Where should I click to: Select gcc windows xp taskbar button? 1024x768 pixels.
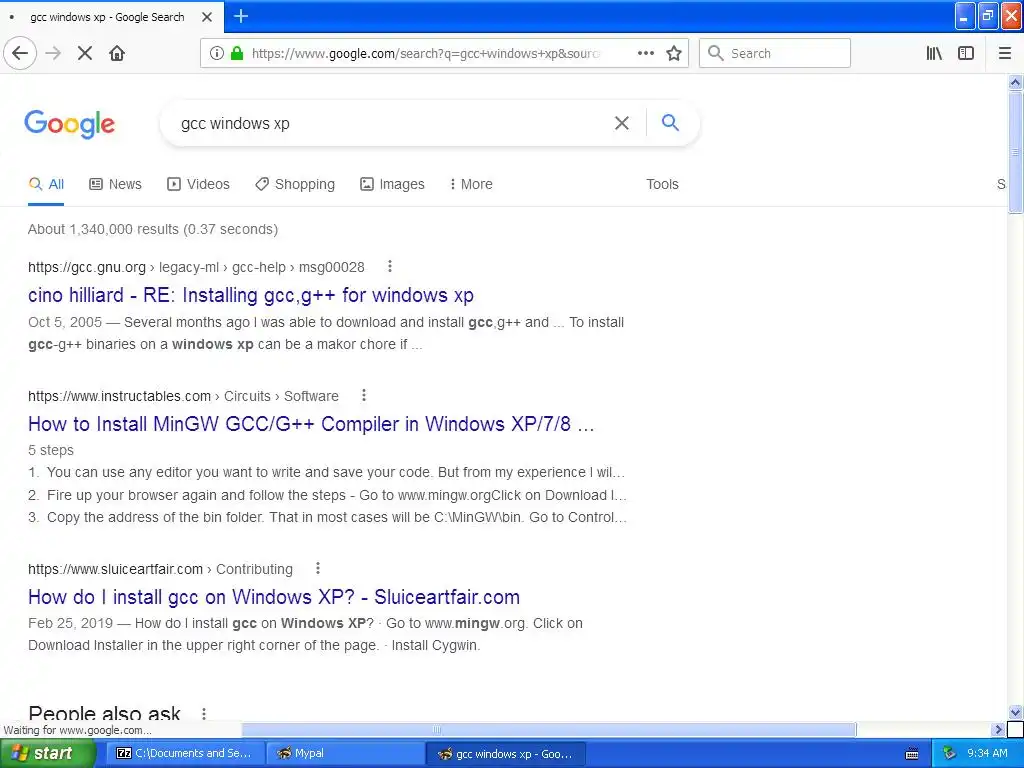pyautogui.click(x=506, y=753)
